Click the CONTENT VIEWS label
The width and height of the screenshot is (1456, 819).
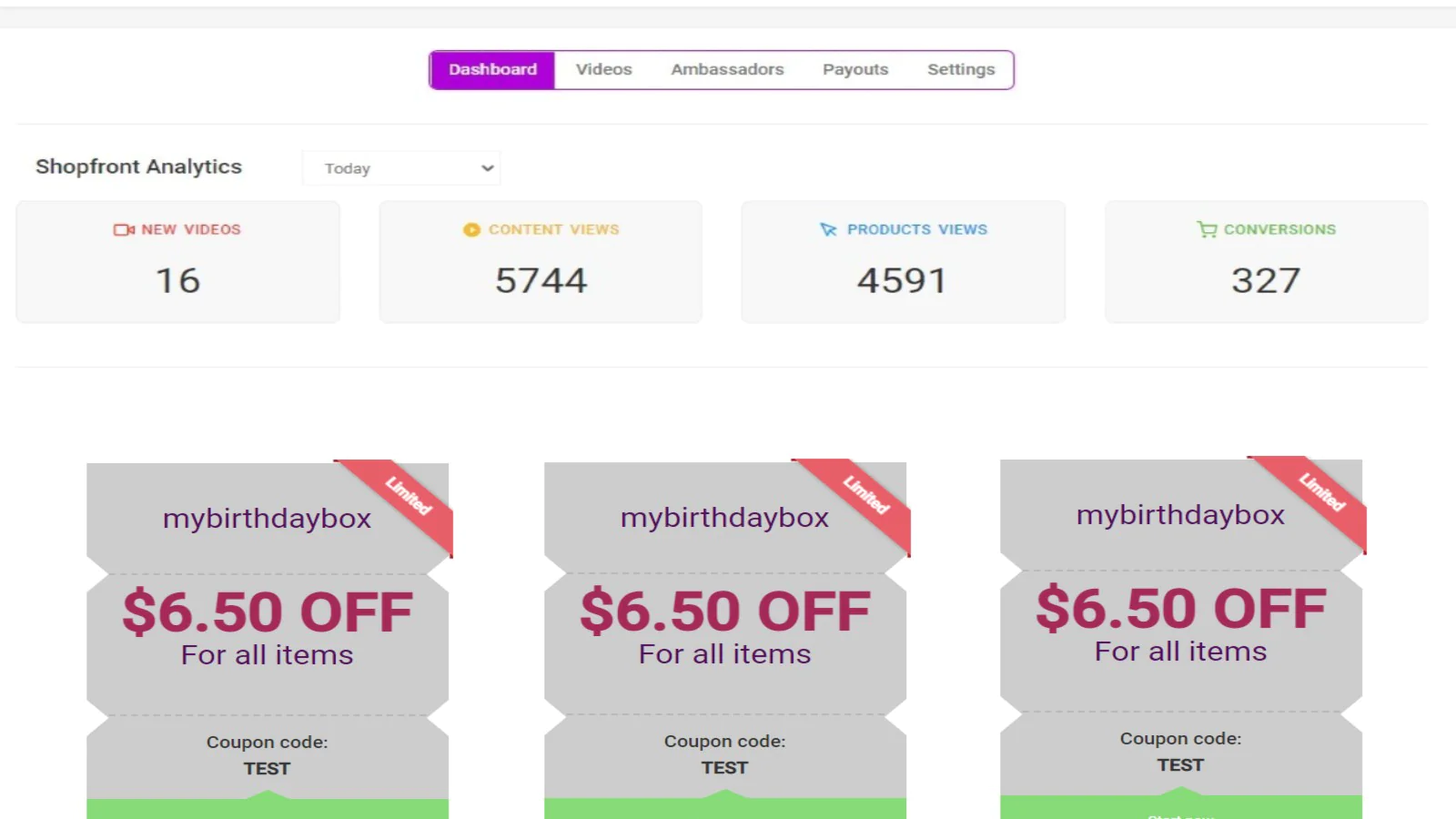click(554, 230)
